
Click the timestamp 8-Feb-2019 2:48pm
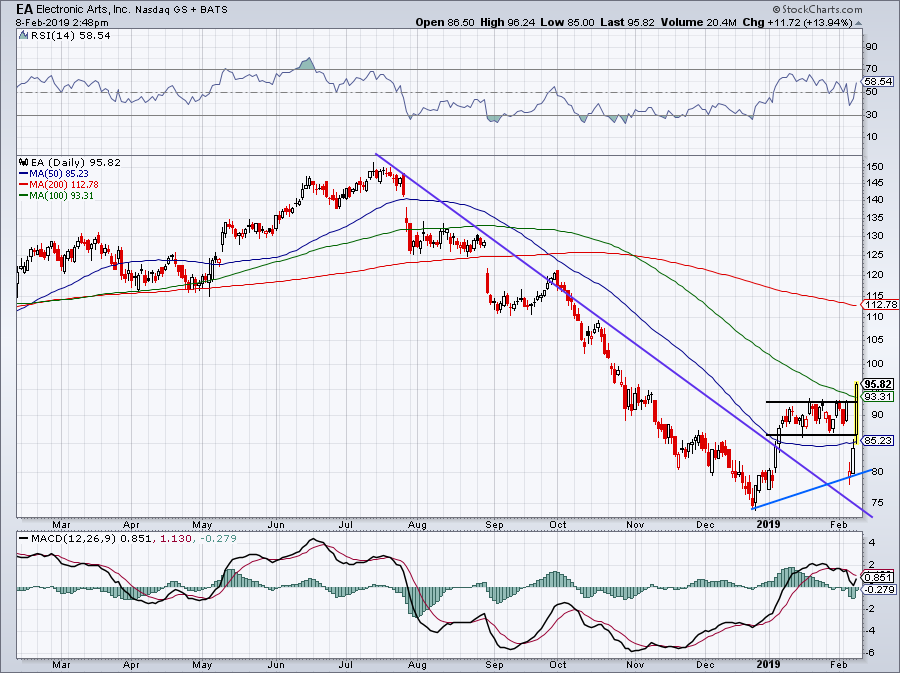62,23
